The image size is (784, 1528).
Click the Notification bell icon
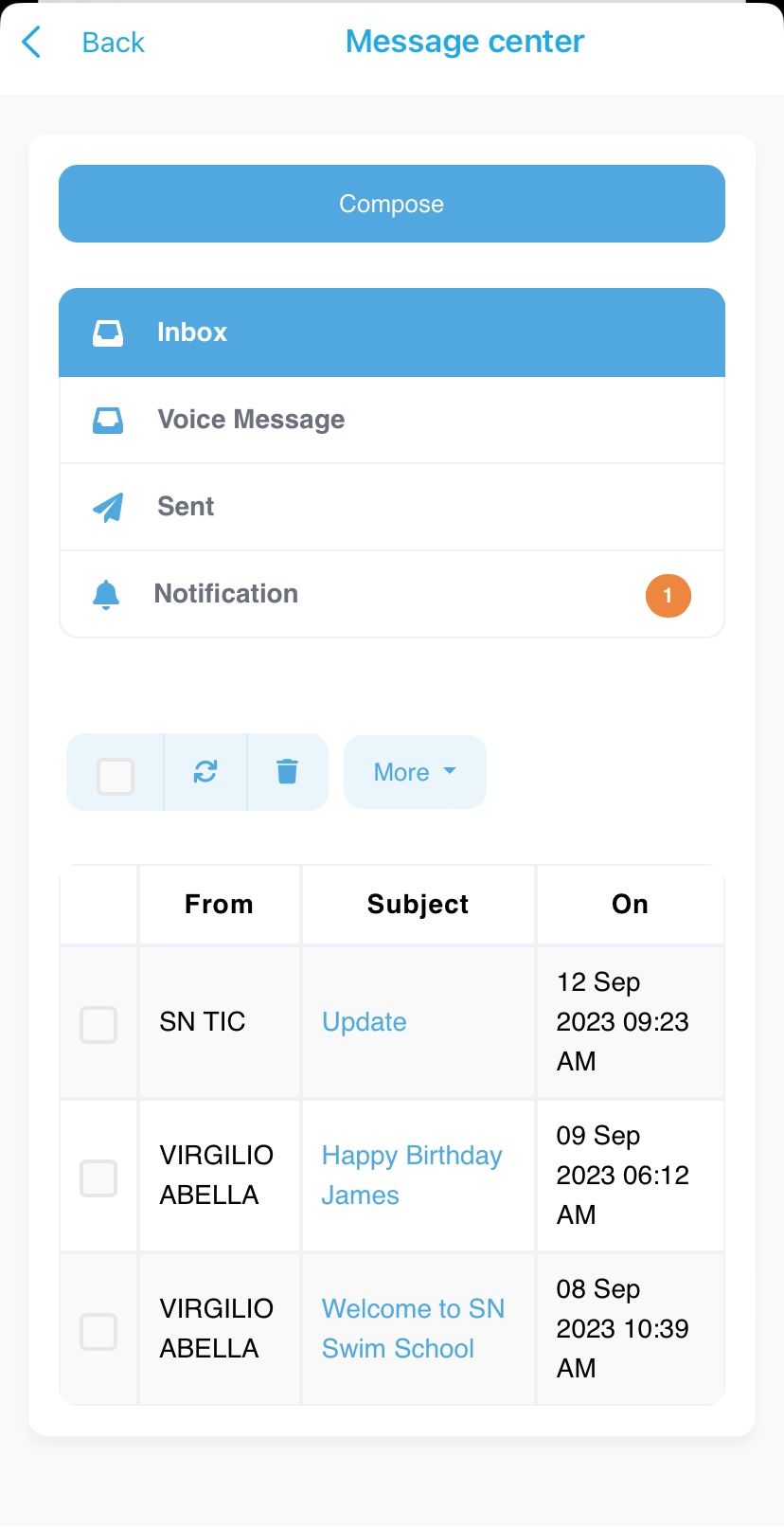point(106,594)
